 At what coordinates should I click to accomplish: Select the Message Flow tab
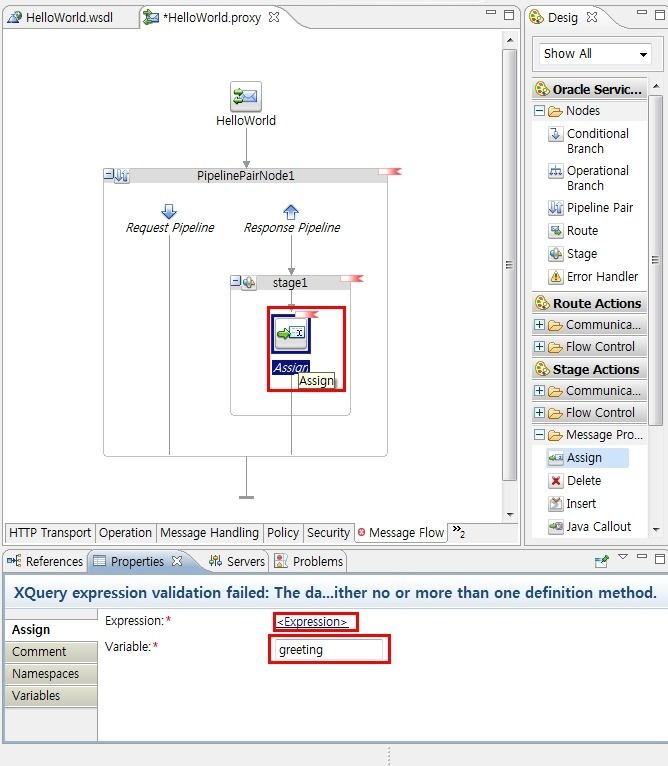click(401, 532)
